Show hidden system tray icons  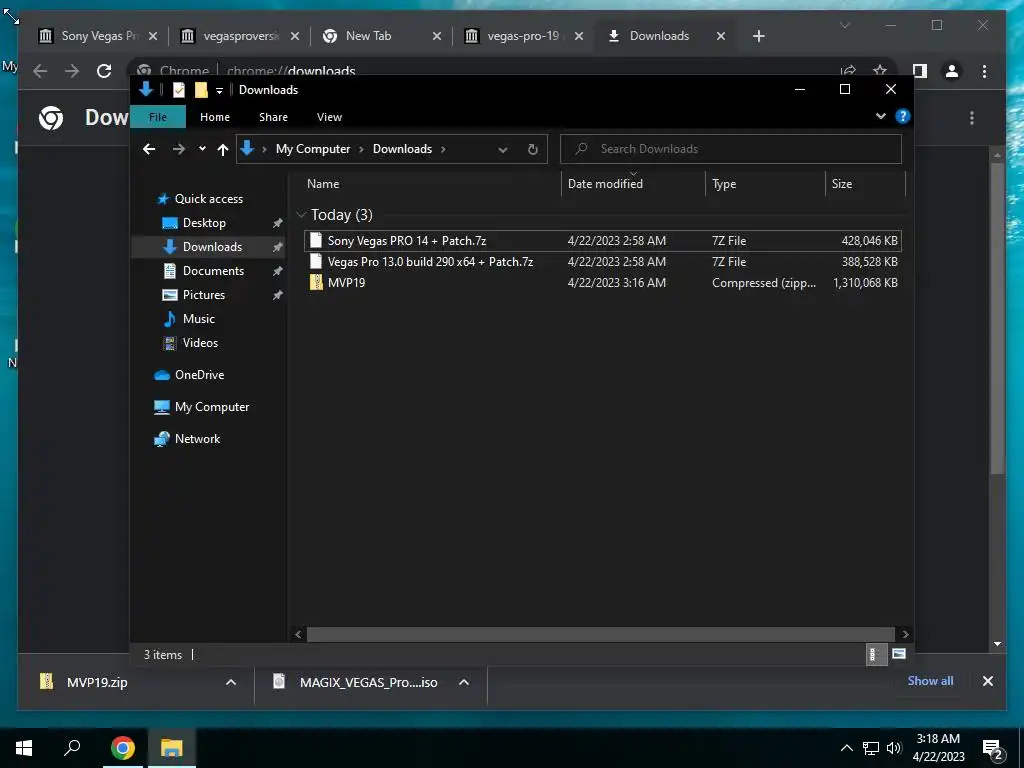pyautogui.click(x=846, y=748)
